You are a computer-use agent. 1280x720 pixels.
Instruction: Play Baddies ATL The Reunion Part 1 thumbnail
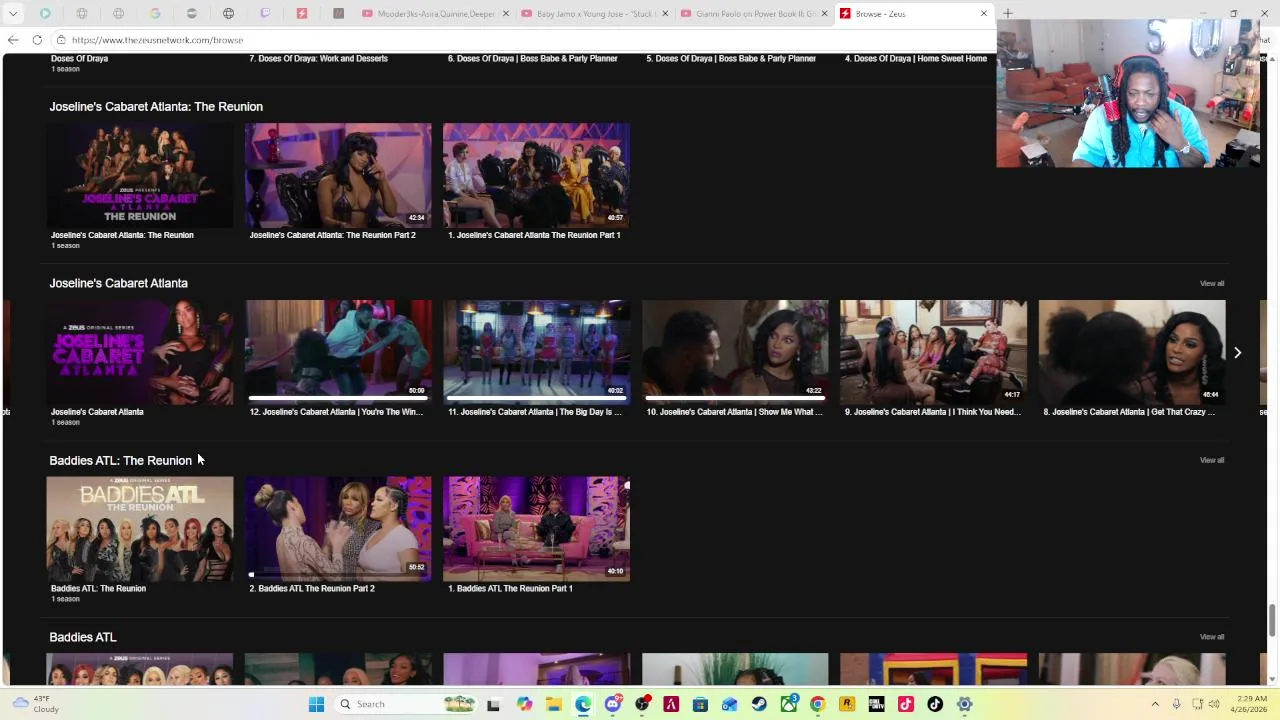pyautogui.click(x=536, y=529)
